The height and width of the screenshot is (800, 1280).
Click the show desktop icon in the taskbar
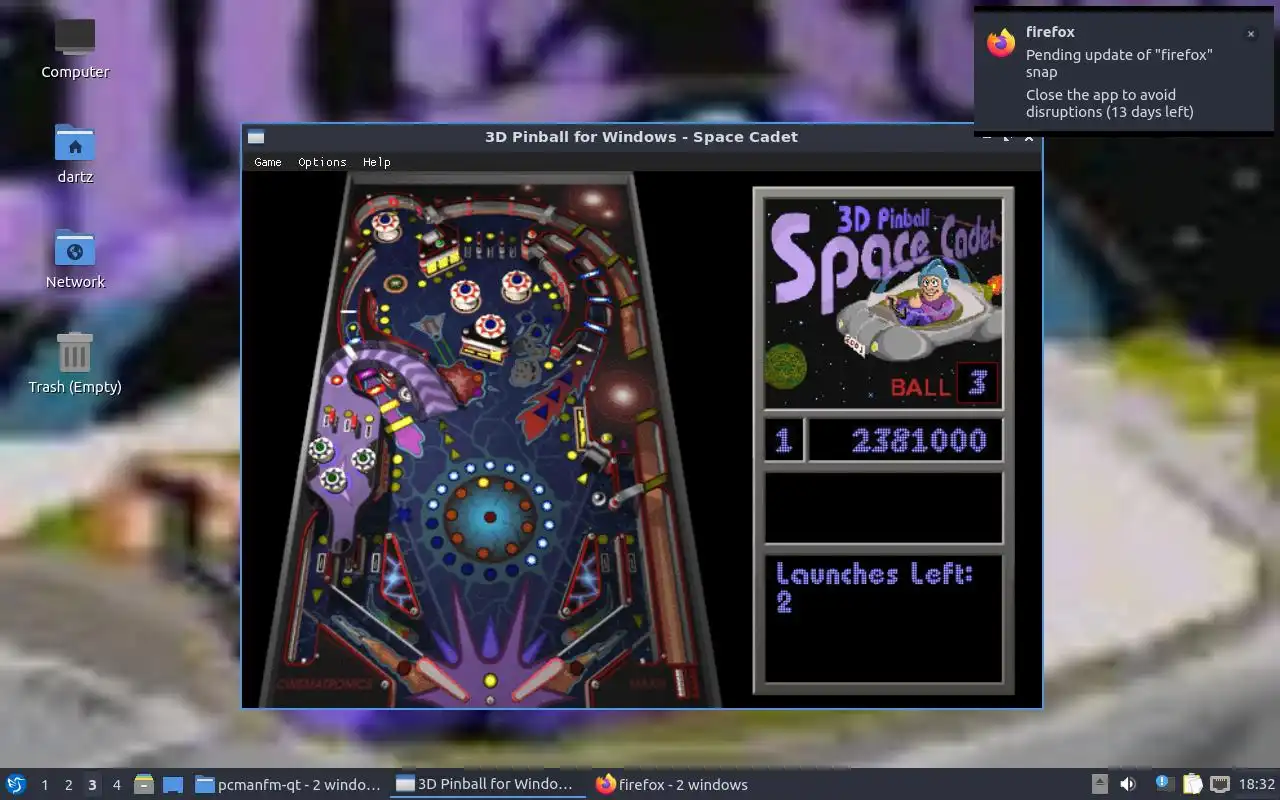click(x=173, y=785)
